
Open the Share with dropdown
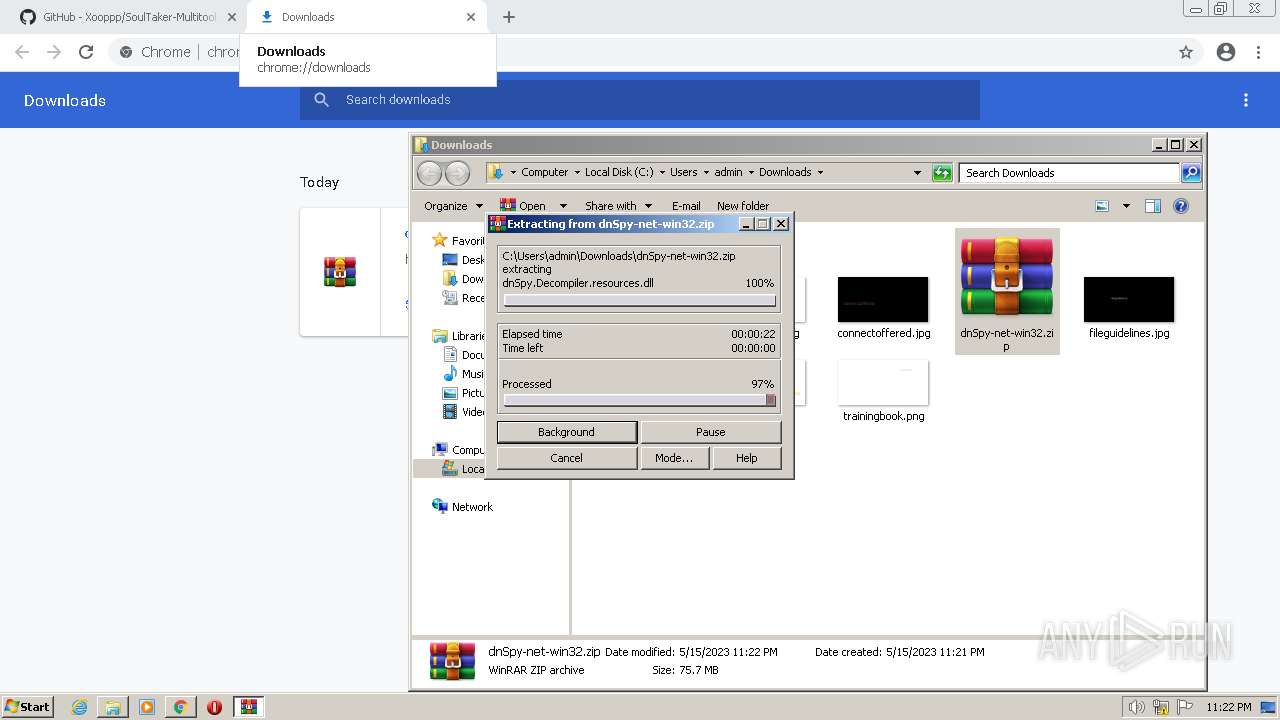coord(618,206)
